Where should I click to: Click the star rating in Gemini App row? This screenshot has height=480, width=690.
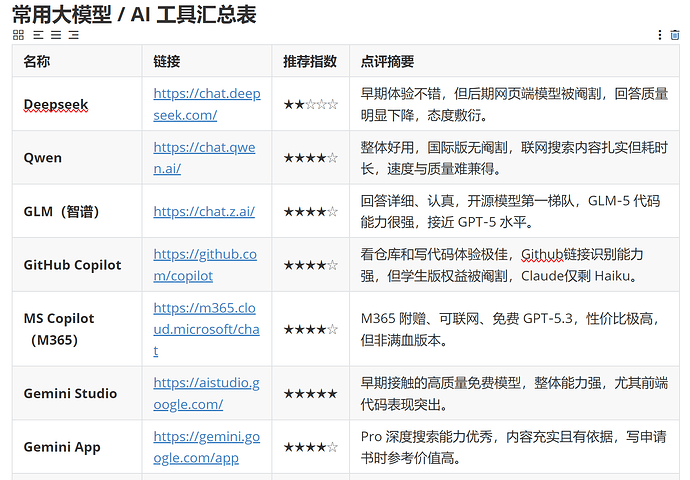pos(311,447)
